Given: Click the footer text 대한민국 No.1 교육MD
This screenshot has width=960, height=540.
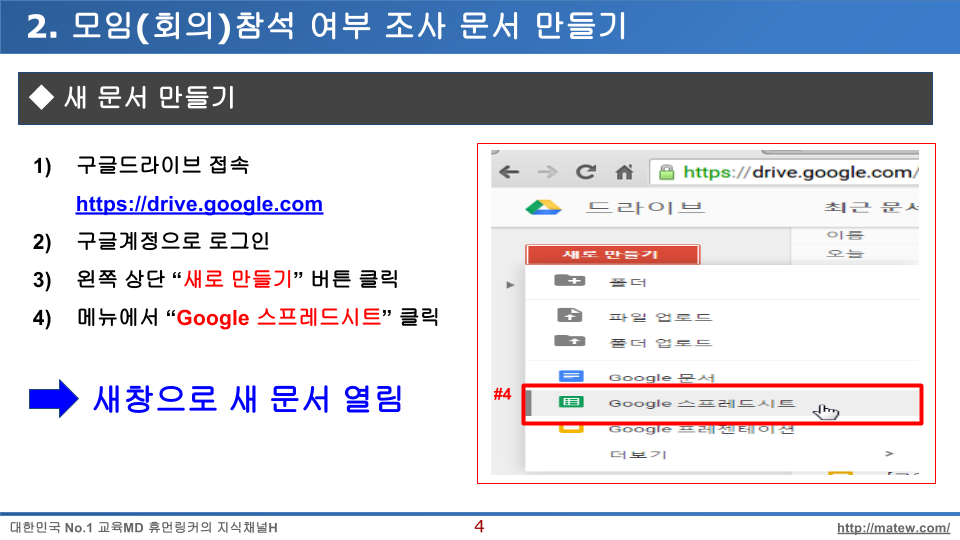Looking at the screenshot, I should tap(77, 527).
